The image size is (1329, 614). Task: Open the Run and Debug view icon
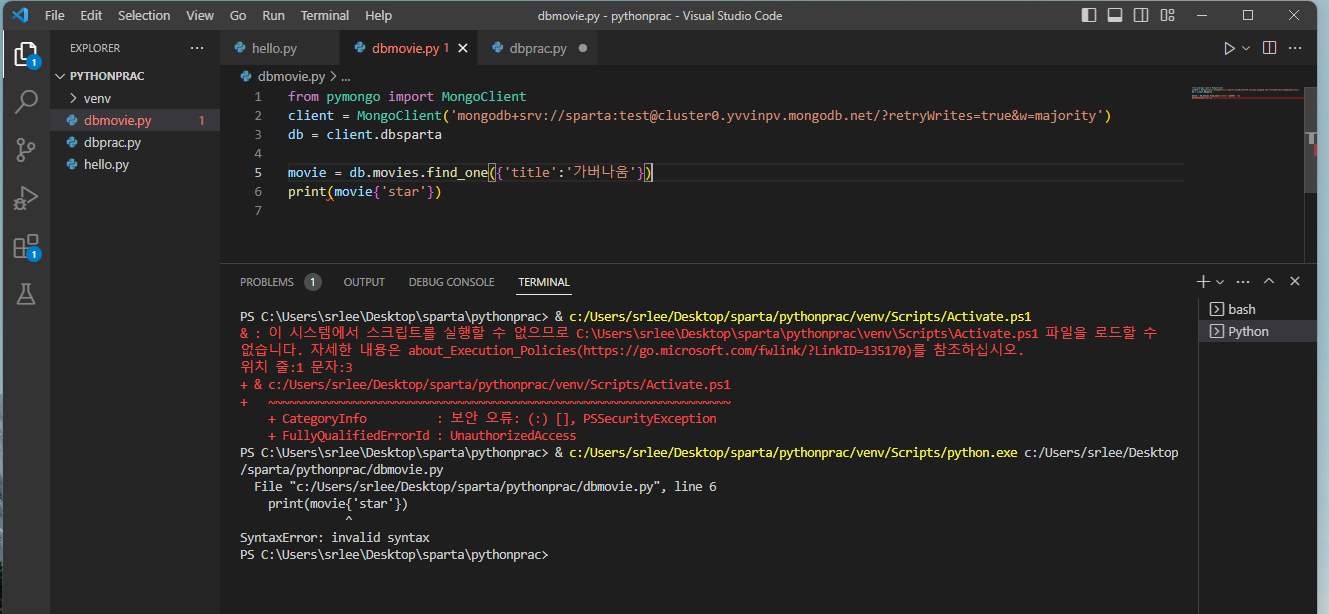25,198
